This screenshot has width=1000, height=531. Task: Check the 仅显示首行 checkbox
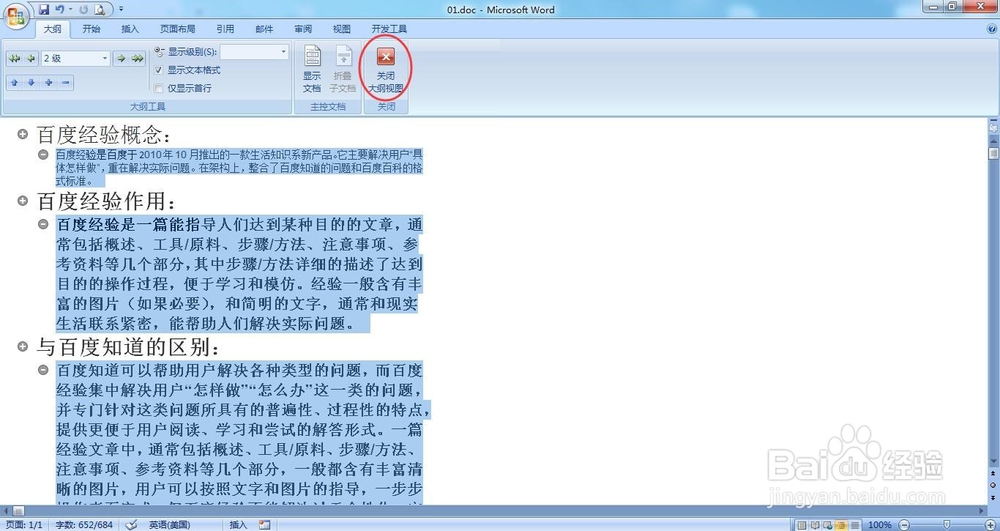coord(159,88)
